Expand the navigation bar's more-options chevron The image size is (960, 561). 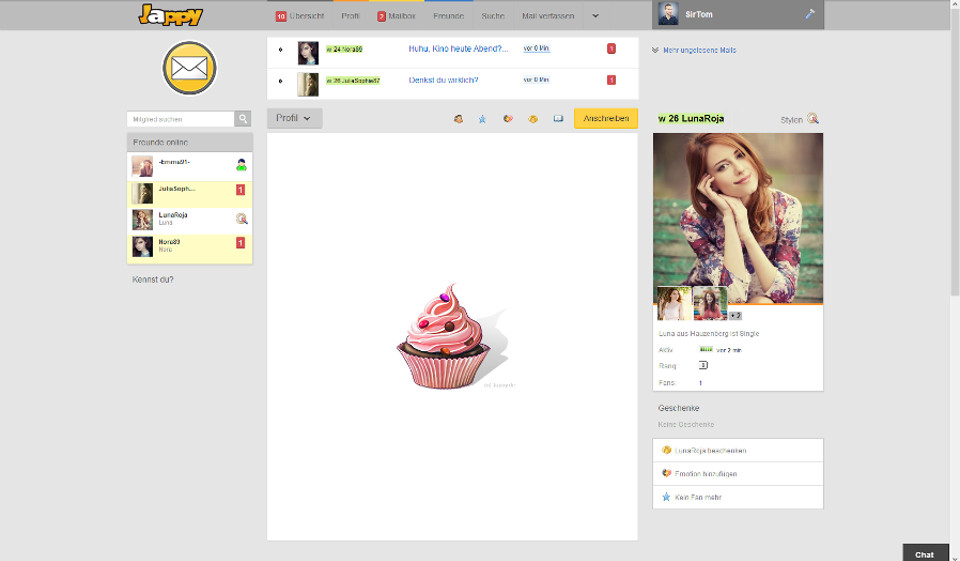pos(596,16)
